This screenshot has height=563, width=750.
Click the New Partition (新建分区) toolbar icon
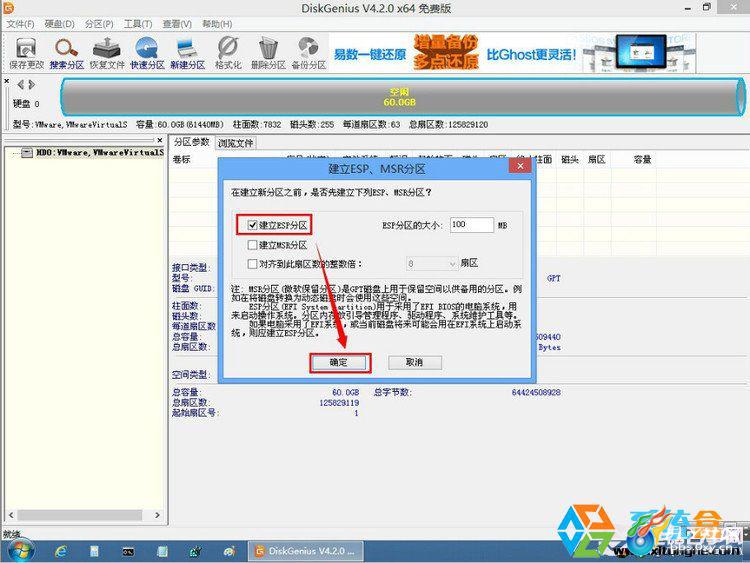[188, 53]
